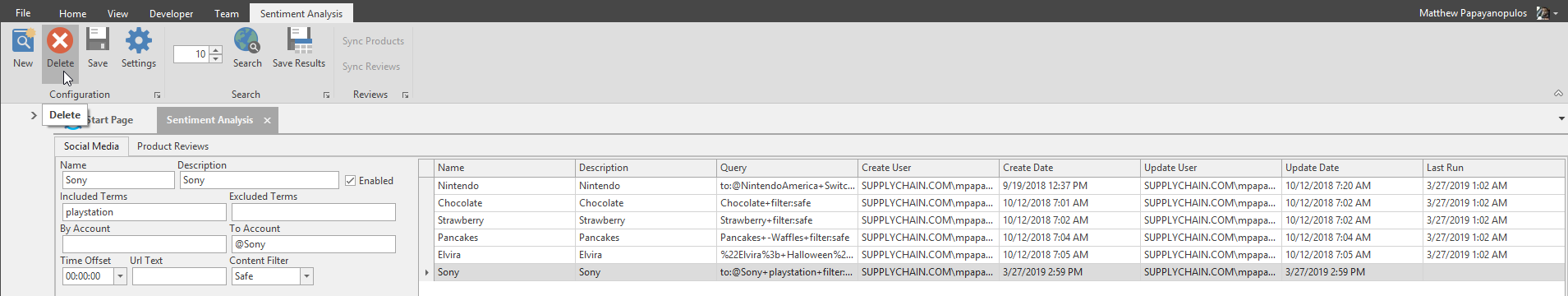The image size is (1568, 296).
Task: Select the Strawberry row name cell
Action: [x=504, y=220]
